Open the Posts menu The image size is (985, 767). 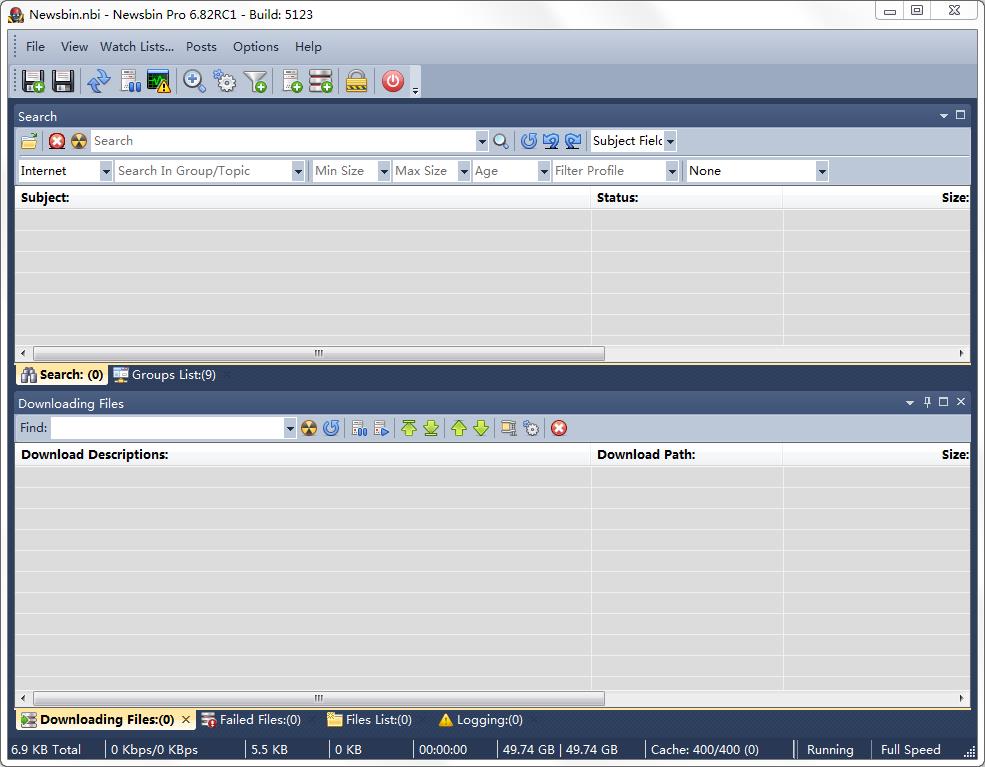[201, 46]
